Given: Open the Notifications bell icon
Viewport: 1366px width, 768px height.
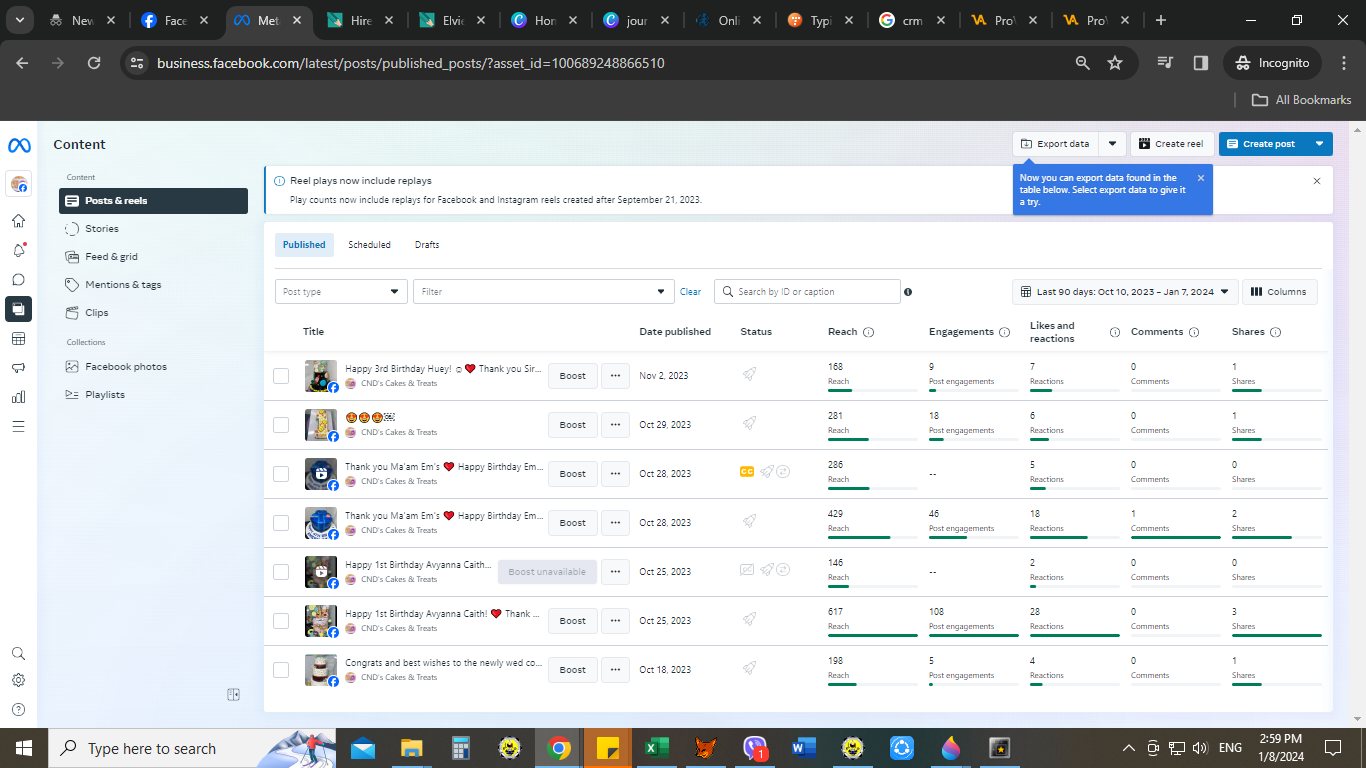Looking at the screenshot, I should [18, 250].
